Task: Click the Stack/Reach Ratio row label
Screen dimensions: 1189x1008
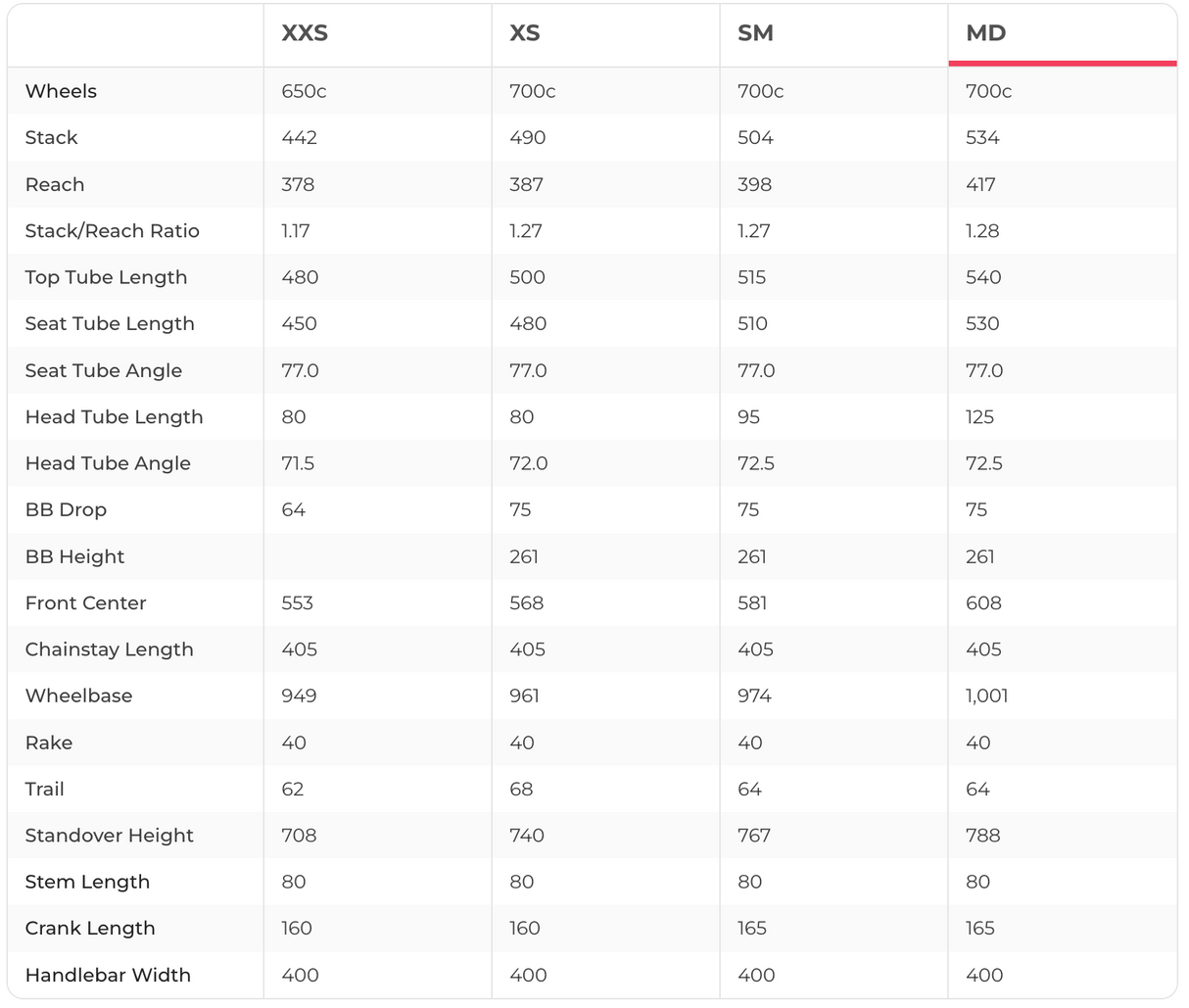Action: click(x=112, y=231)
